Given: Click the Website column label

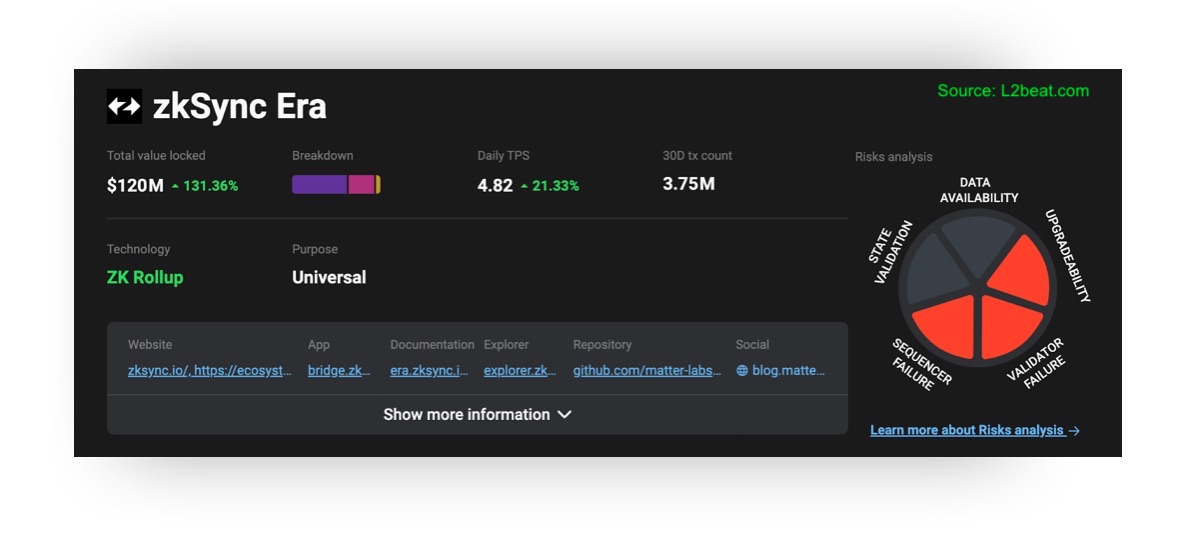Looking at the screenshot, I should 150,344.
